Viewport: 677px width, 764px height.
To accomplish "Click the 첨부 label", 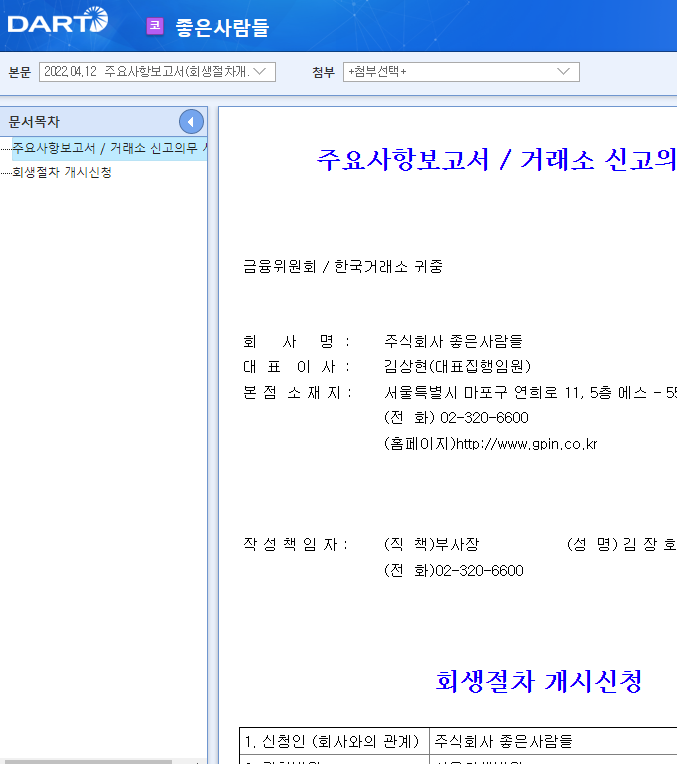I will (324, 72).
